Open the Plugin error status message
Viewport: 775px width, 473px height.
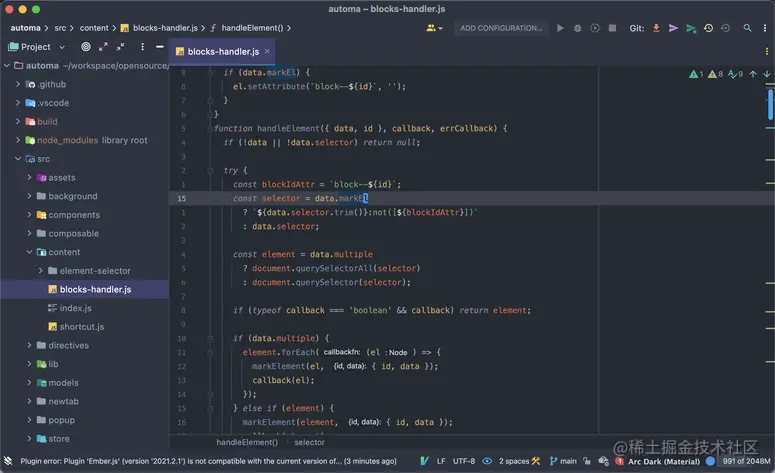coord(208,461)
